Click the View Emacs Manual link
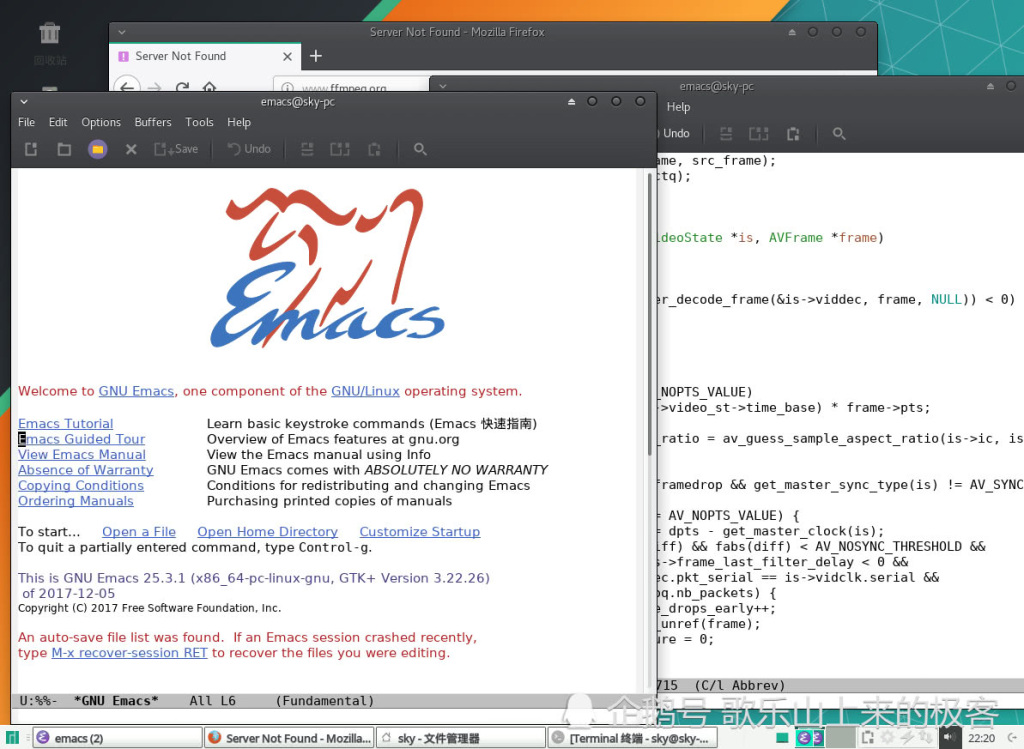The height and width of the screenshot is (749, 1024). click(x=82, y=454)
